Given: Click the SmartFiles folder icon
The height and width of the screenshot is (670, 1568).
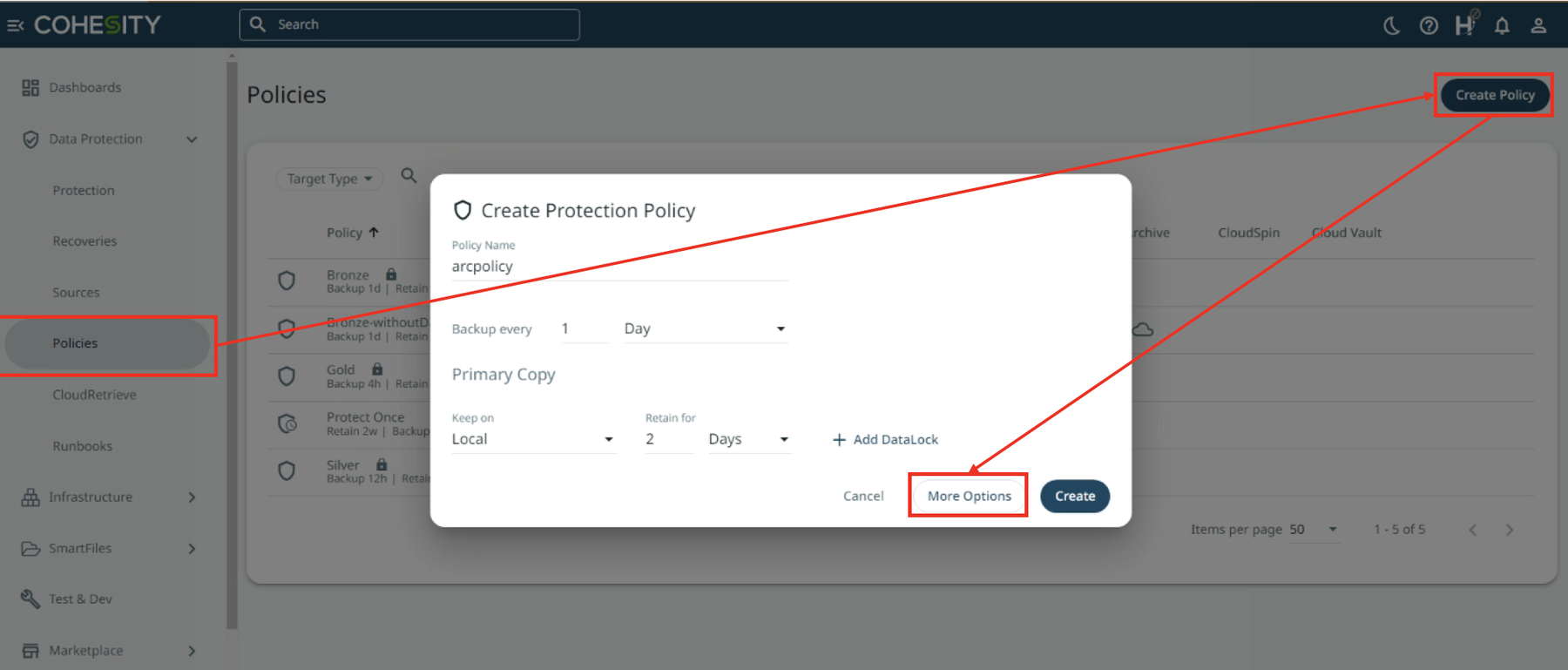Looking at the screenshot, I should [30, 549].
